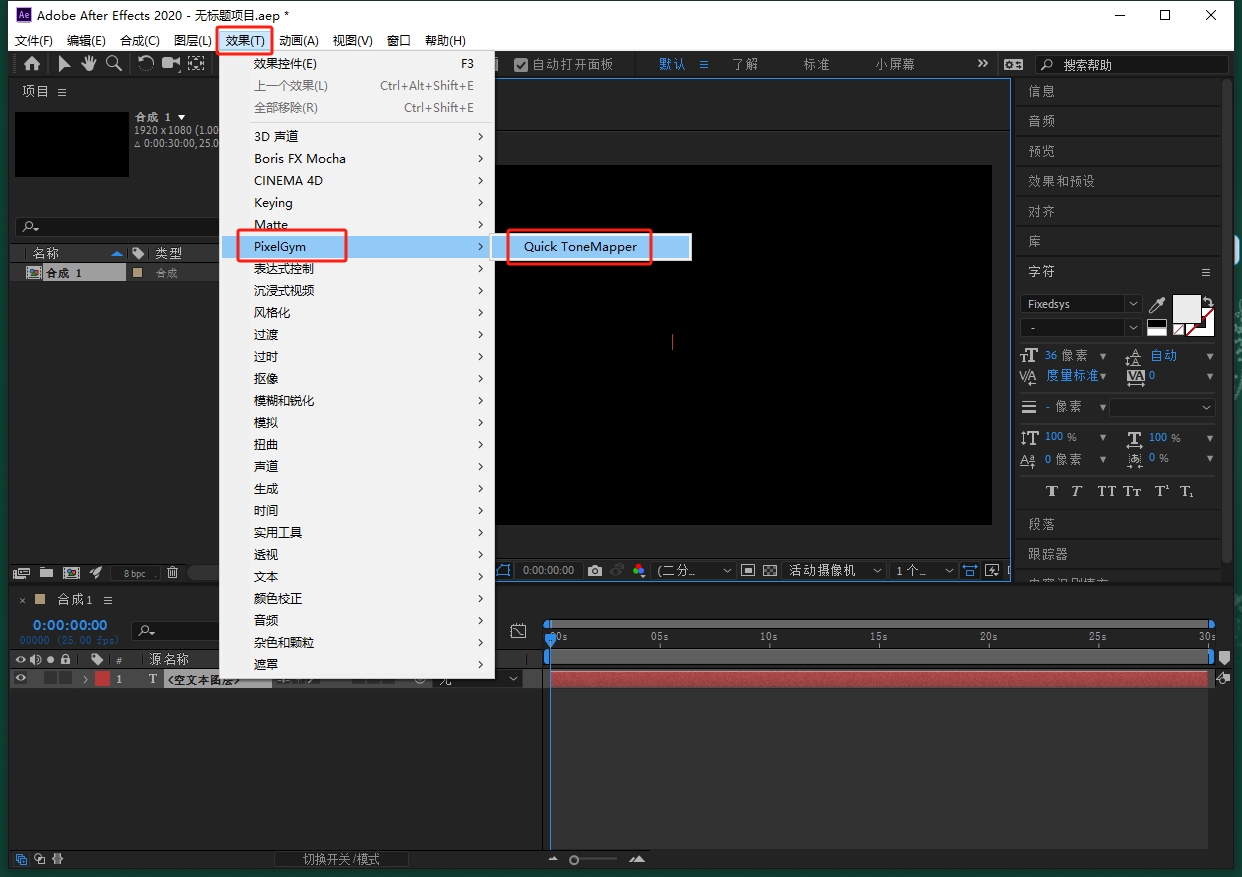Click the Faux Bold T button
The width and height of the screenshot is (1242, 877).
click(x=1052, y=491)
